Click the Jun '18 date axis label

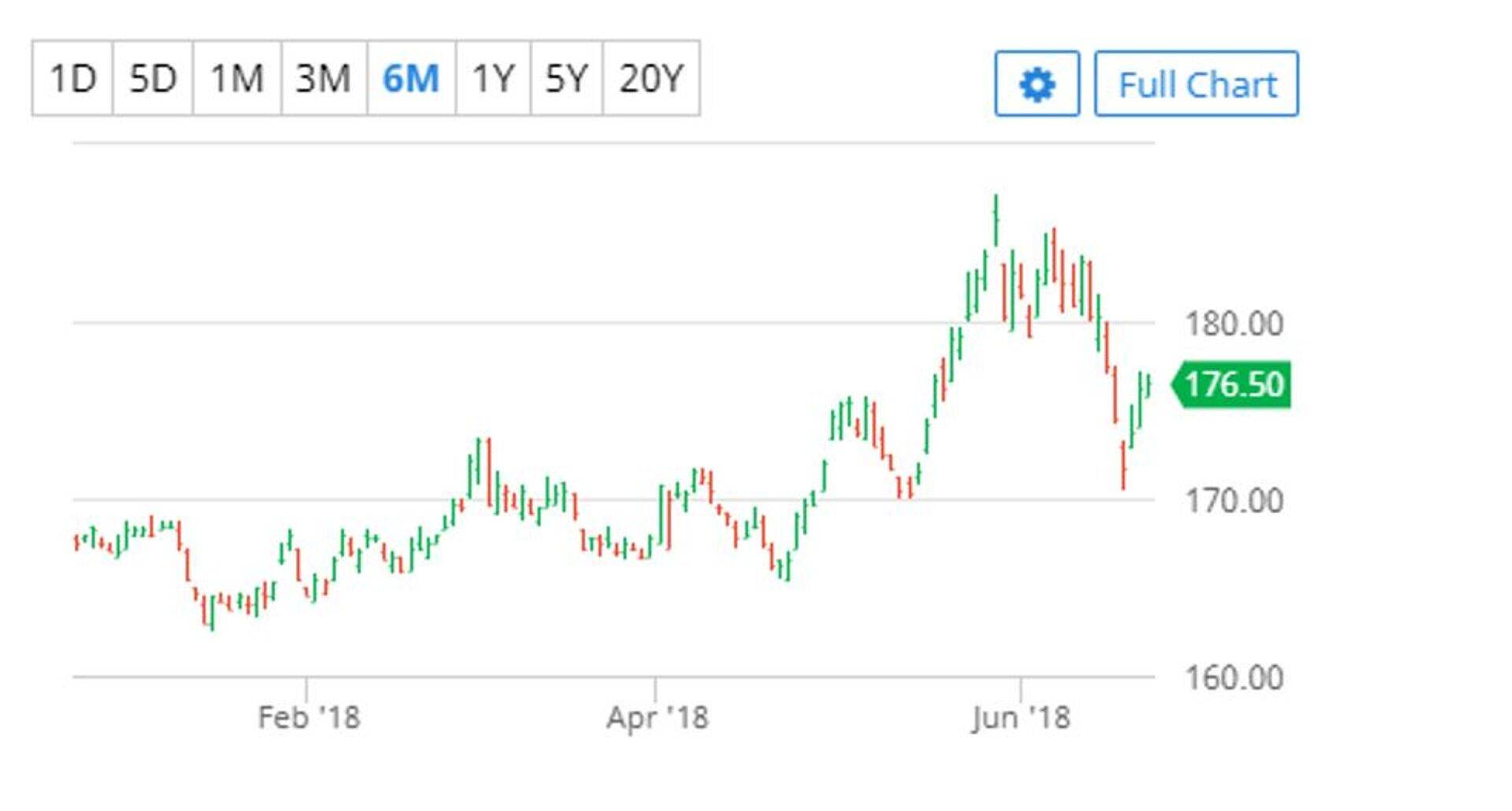click(1021, 717)
